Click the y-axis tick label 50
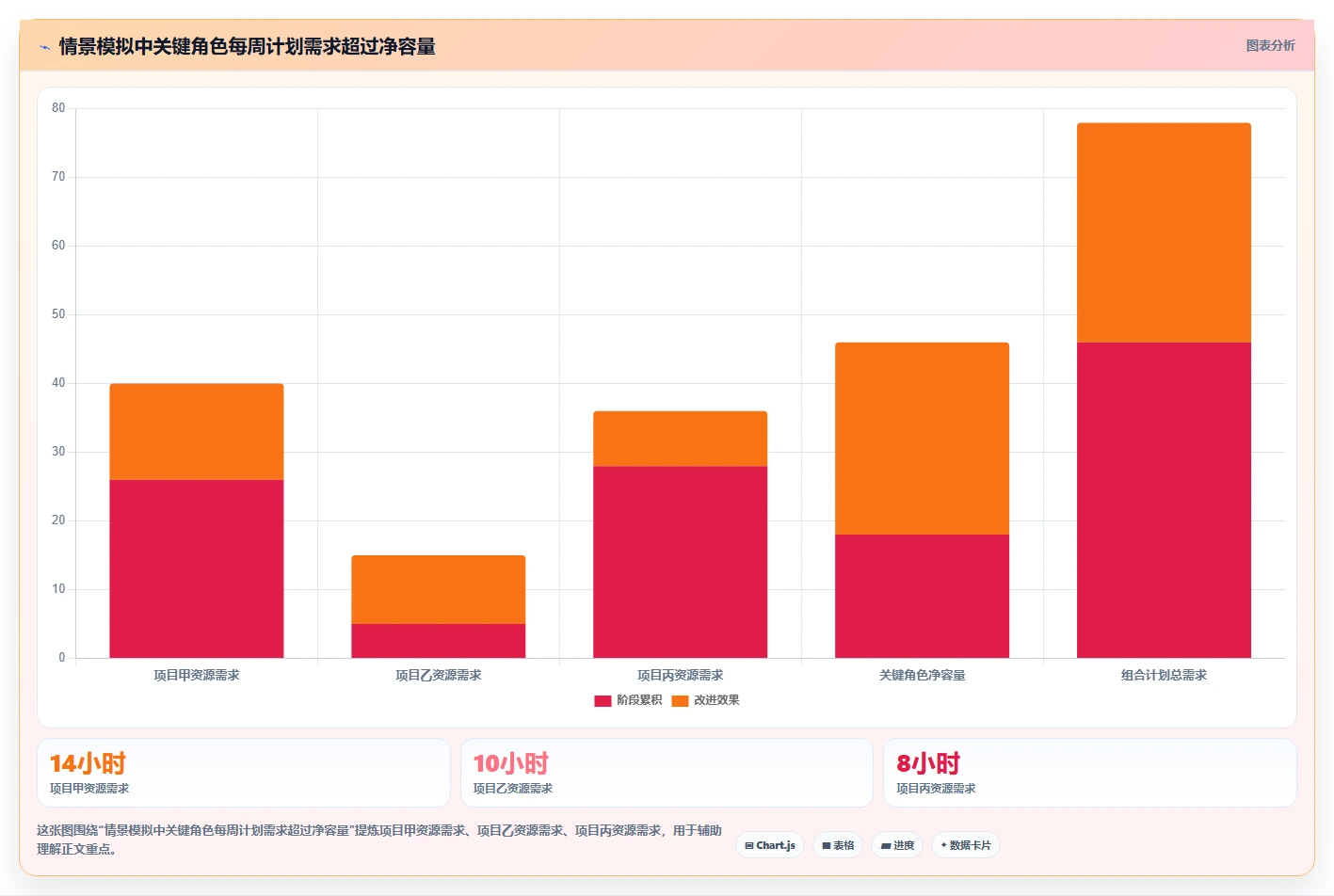Screen dimensions: 1334x896 click(x=58, y=314)
